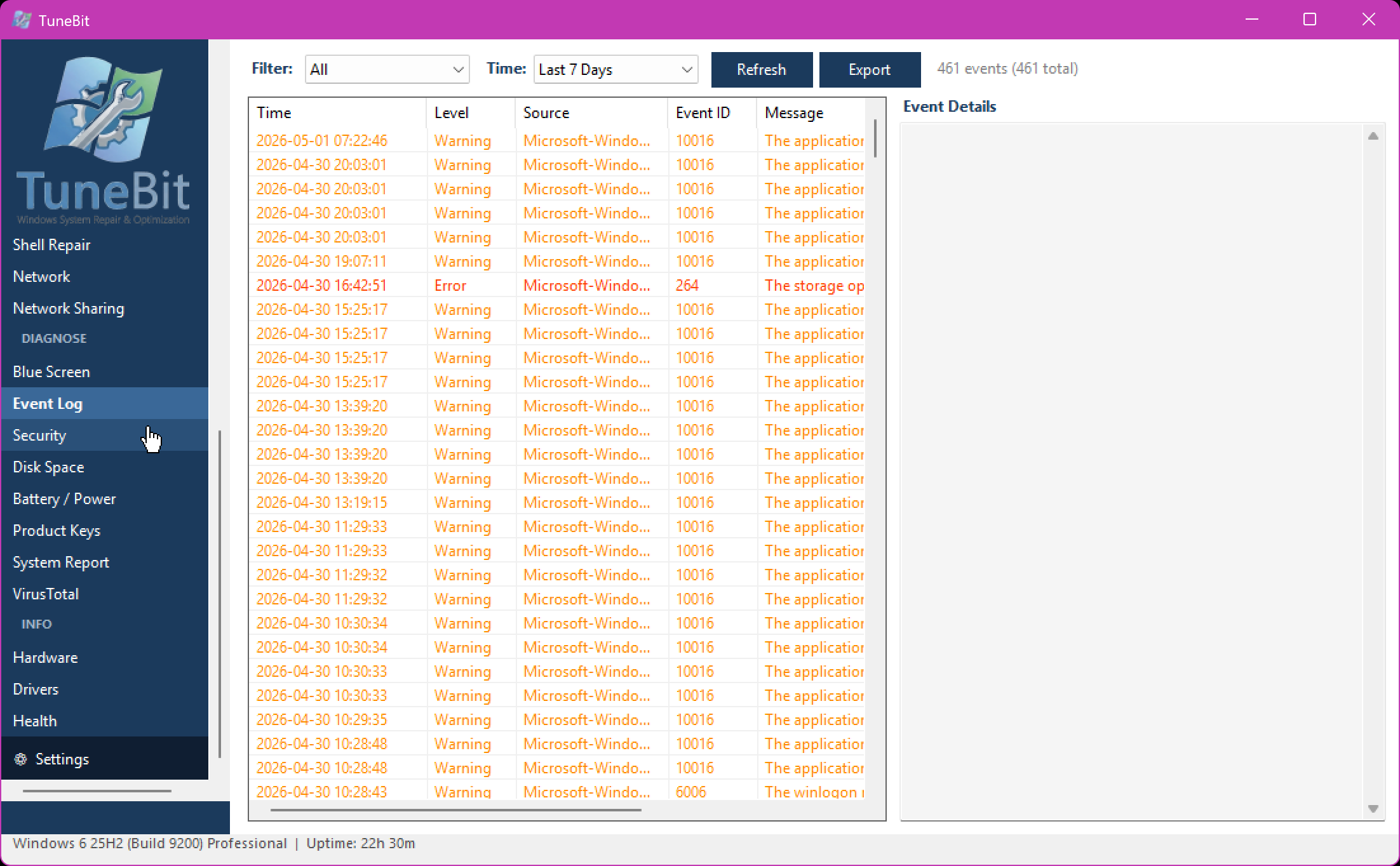Select event row 2026-04-30 10:29:35
The width and height of the screenshot is (1400, 866).
557,719
